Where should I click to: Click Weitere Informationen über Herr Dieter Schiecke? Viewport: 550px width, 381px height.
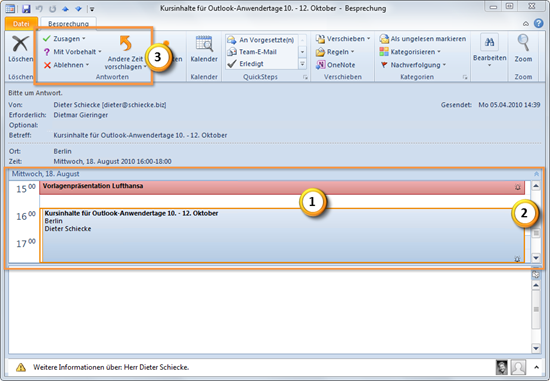pos(111,367)
